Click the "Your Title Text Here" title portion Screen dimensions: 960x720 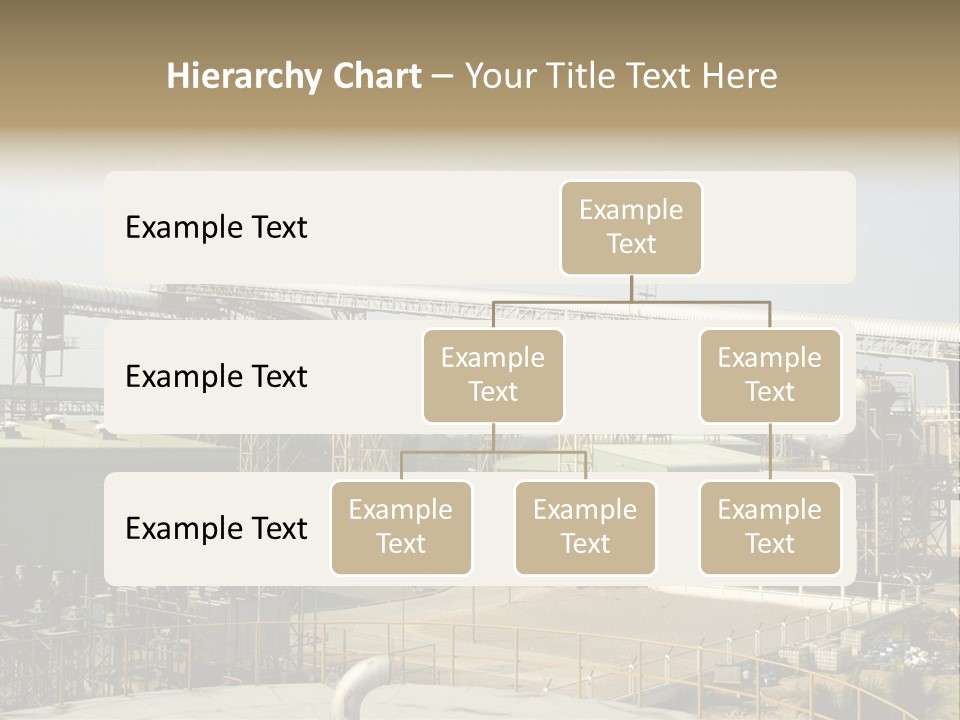620,76
